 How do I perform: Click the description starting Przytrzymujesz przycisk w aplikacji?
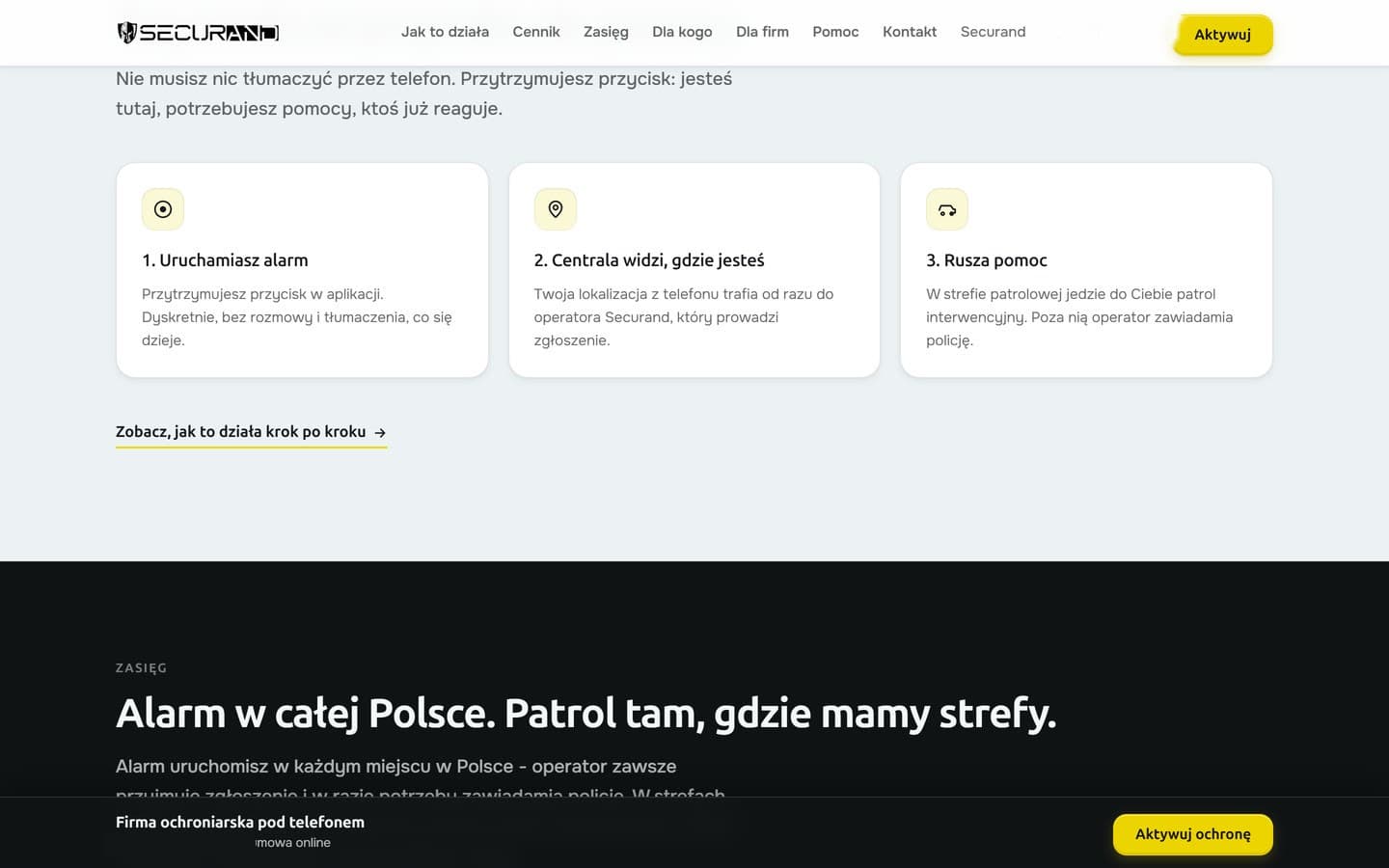(x=297, y=317)
